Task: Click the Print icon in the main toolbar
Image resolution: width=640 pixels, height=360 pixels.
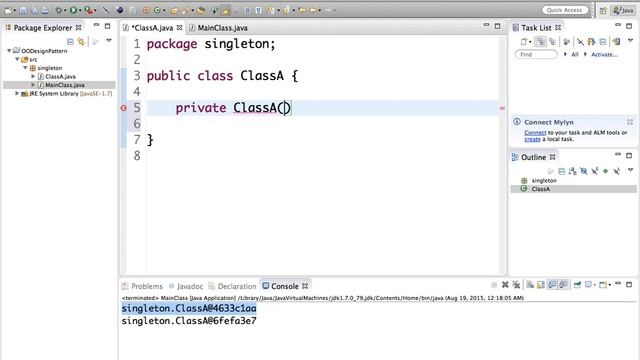Action: pyautogui.click(x=45, y=10)
